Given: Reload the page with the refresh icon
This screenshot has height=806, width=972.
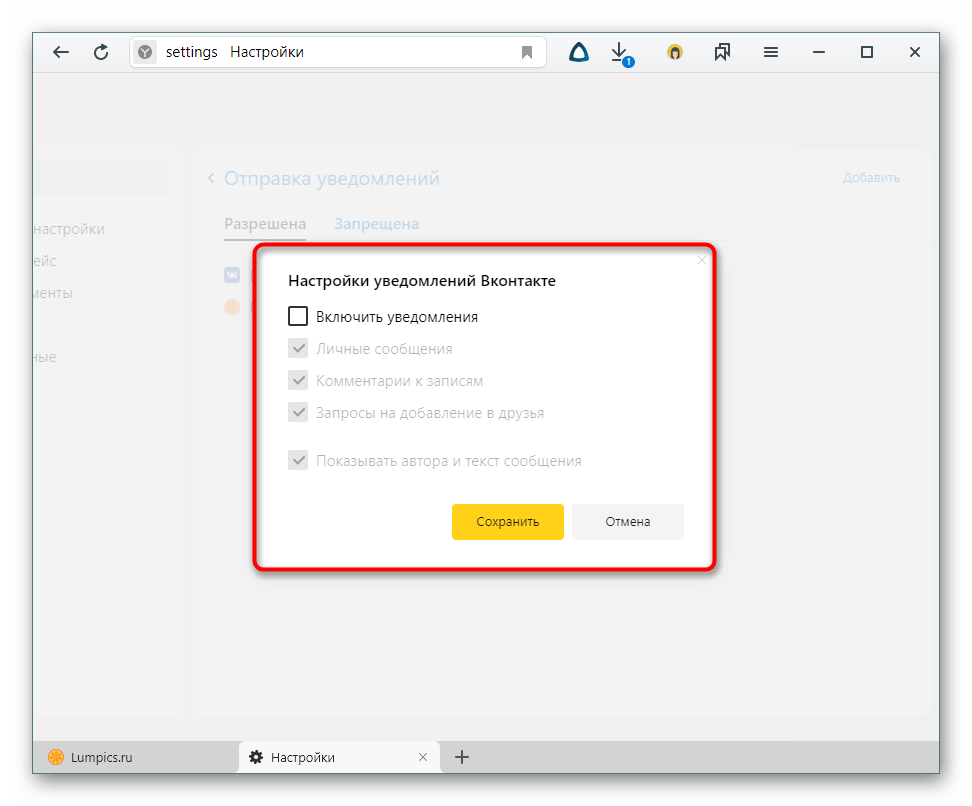Looking at the screenshot, I should 101,53.
